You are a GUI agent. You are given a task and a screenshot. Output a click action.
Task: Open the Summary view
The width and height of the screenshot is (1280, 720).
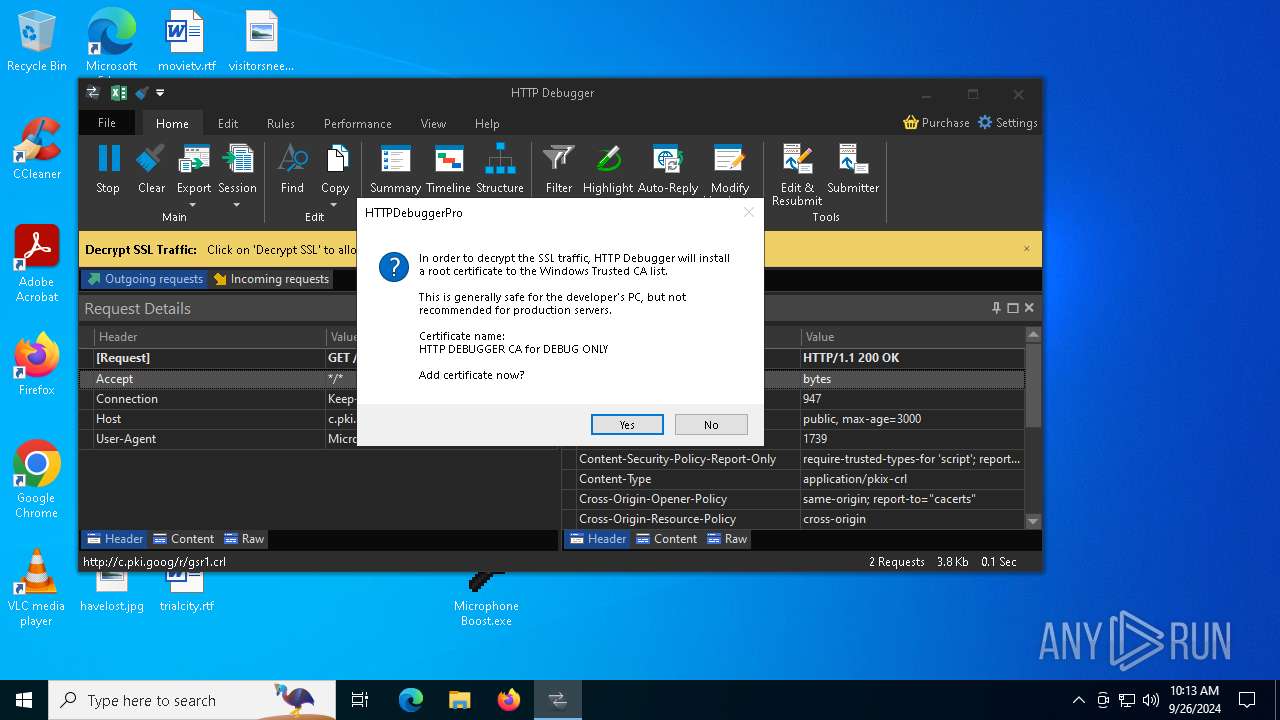(x=395, y=169)
